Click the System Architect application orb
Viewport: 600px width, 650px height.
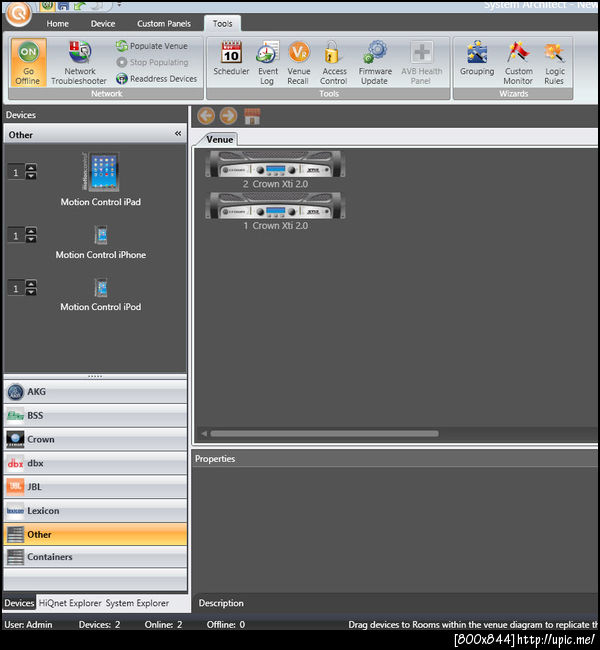(x=18, y=13)
